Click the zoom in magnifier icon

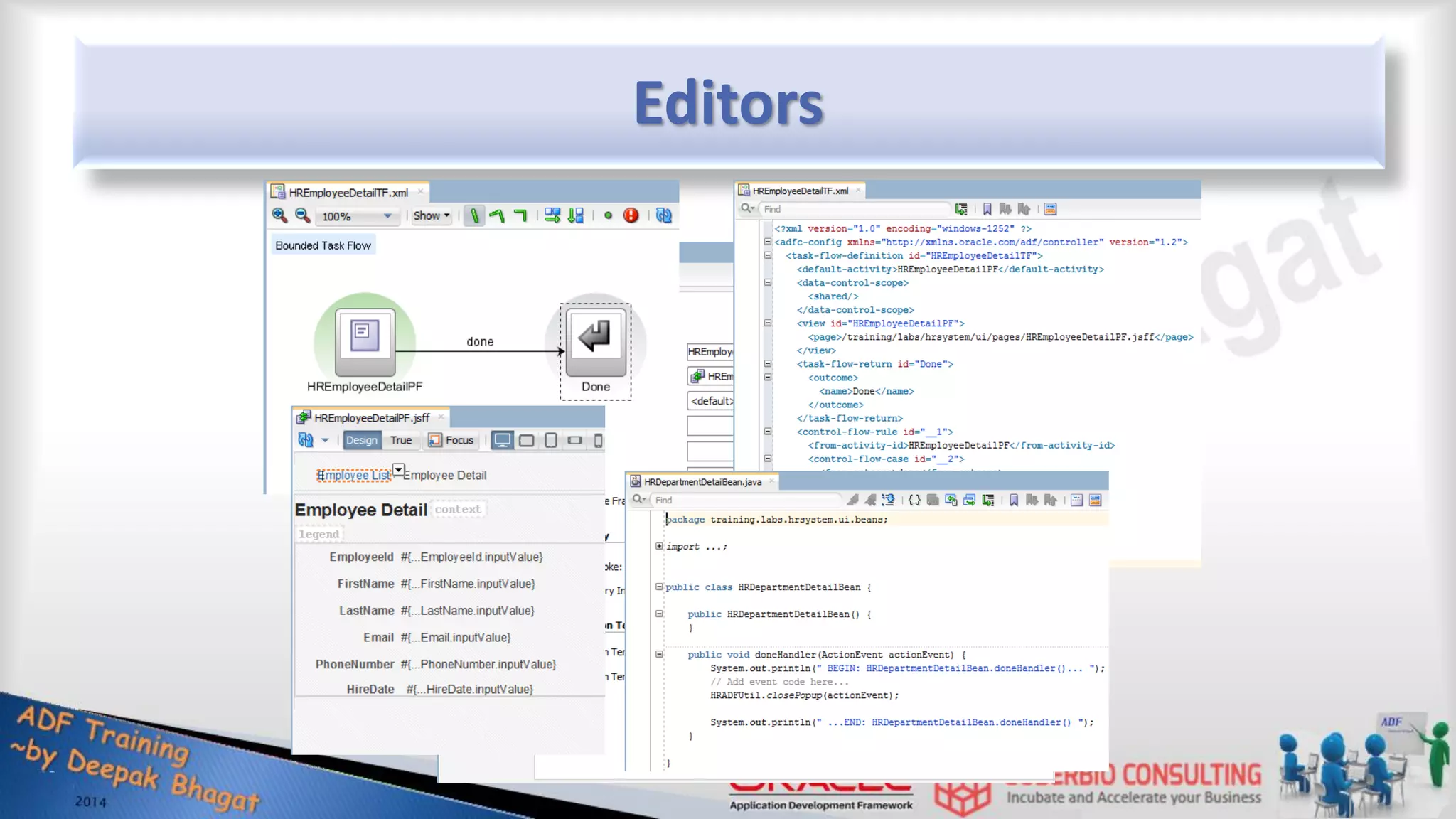(x=279, y=215)
